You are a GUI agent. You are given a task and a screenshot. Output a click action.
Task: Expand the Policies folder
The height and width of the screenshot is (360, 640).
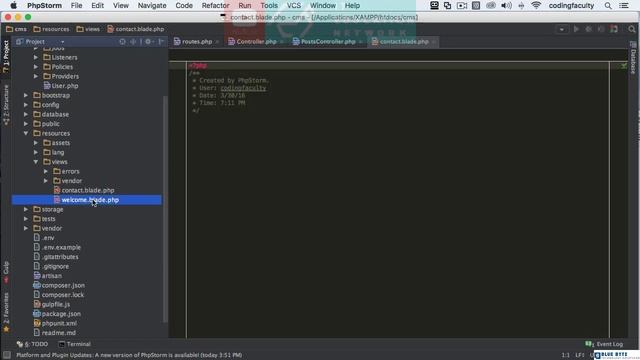36,67
